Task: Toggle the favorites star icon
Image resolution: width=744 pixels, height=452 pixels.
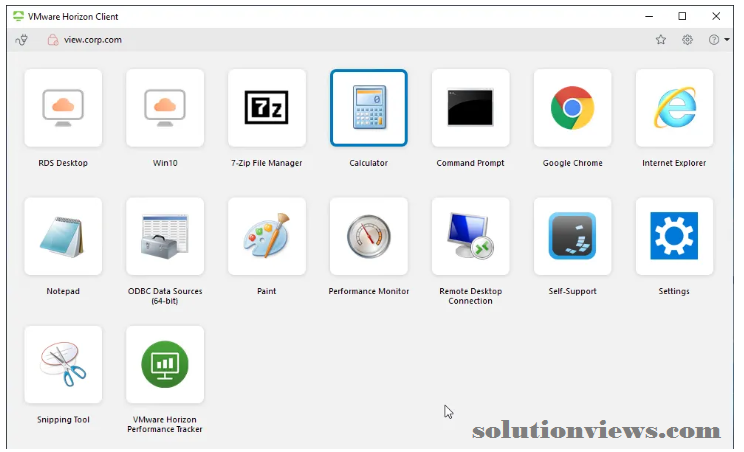Action: click(661, 40)
